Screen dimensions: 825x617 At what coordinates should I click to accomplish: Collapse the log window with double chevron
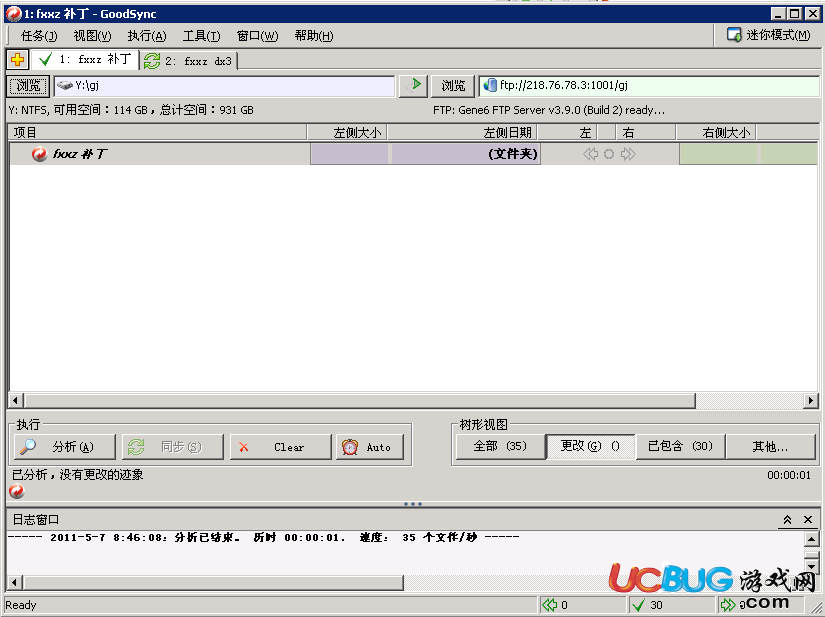coord(788,520)
